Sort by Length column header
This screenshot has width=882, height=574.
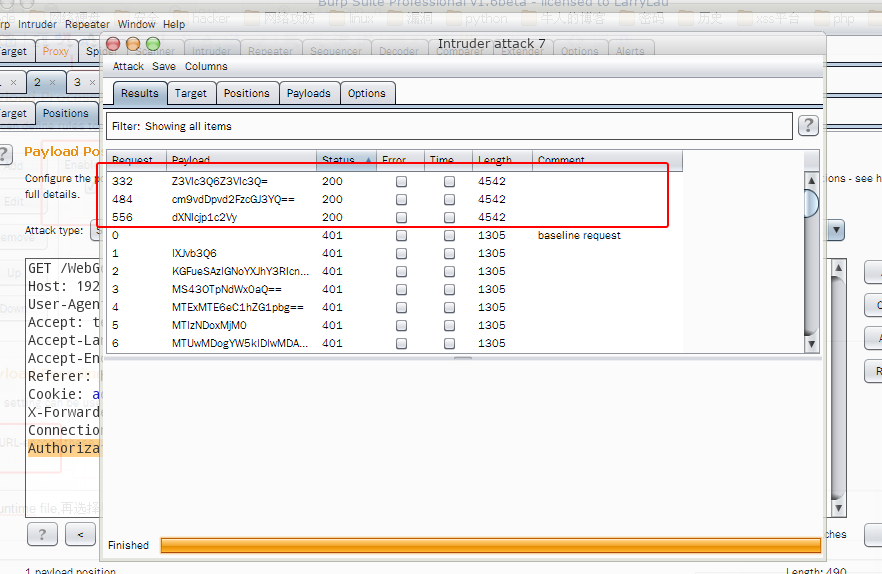tap(502, 160)
